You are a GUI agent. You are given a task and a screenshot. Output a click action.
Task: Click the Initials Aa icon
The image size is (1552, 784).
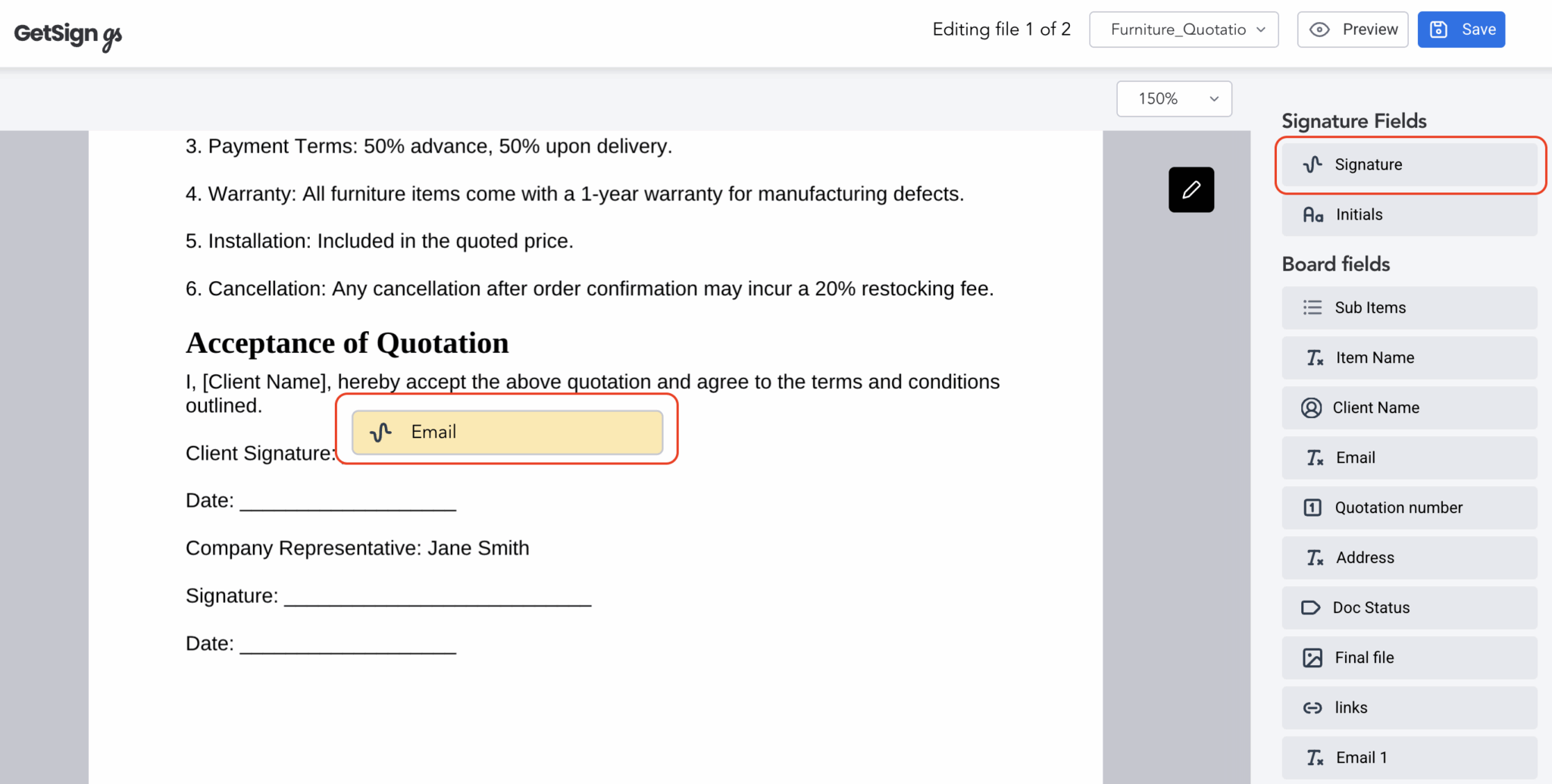(x=1313, y=214)
